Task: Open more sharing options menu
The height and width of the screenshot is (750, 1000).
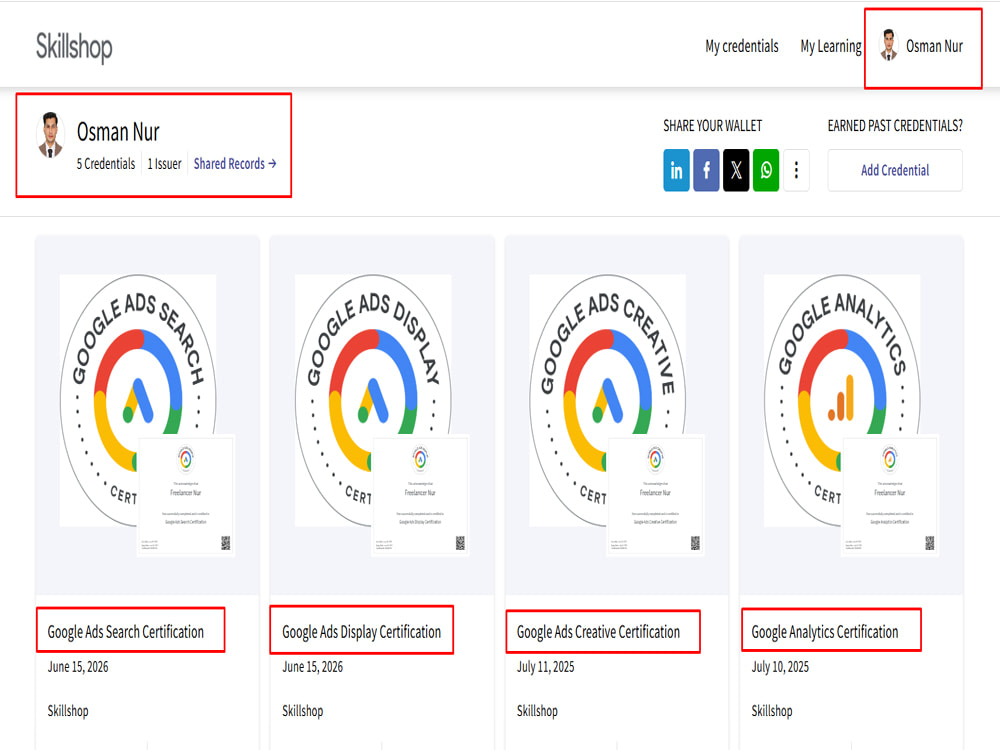Action: click(796, 170)
